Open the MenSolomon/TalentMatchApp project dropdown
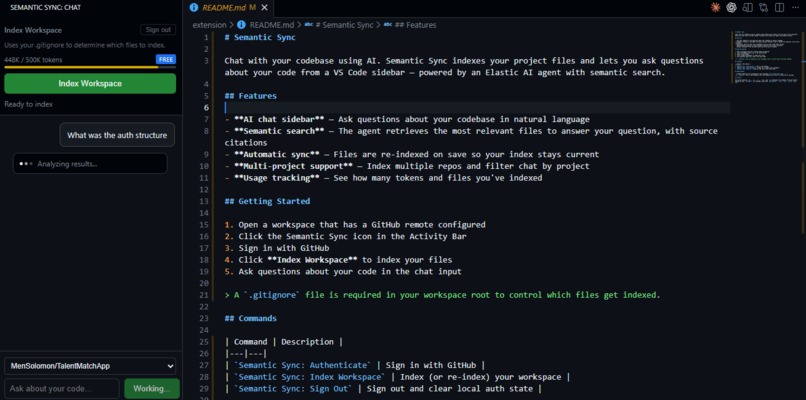Image resolution: width=806 pixels, height=400 pixels. [90, 367]
